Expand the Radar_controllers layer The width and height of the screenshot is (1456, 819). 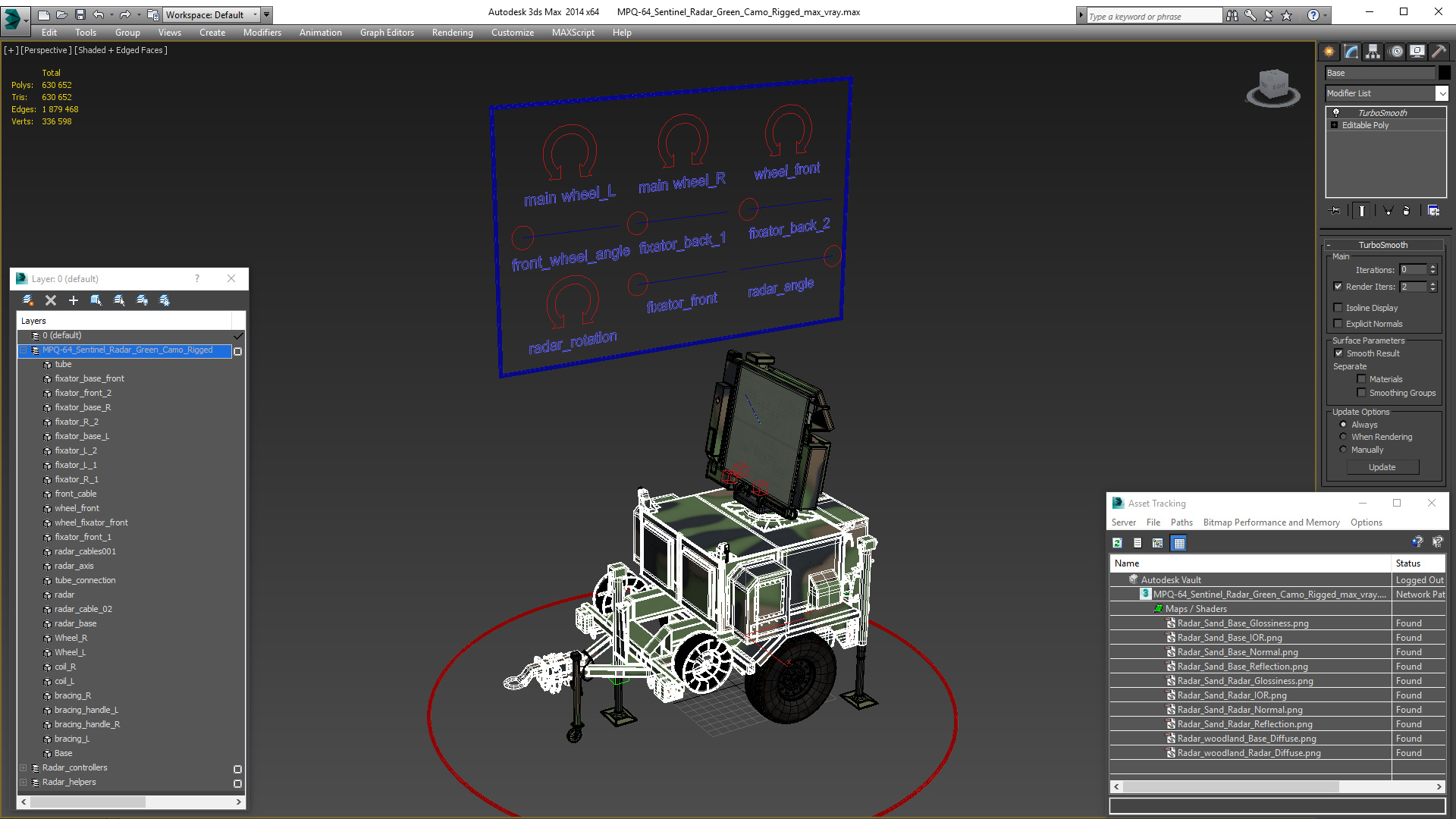[24, 768]
